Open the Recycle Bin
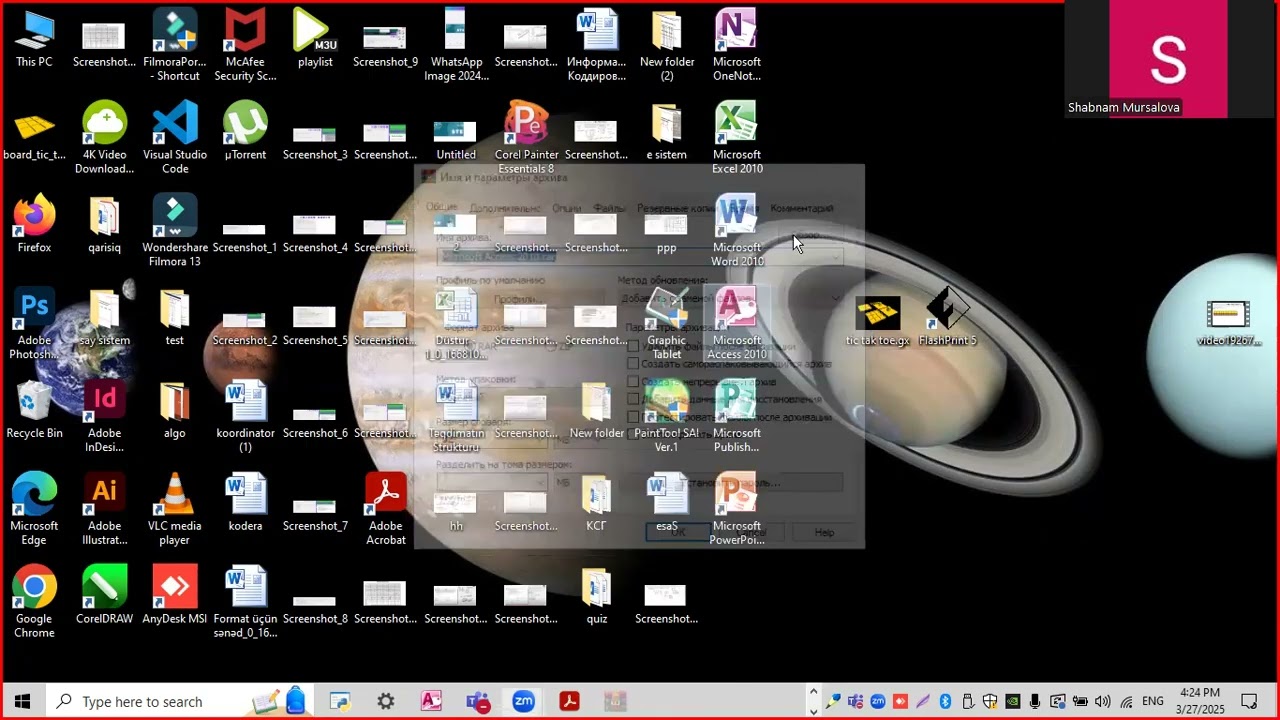Screen dimensions: 1280x720 point(34,410)
